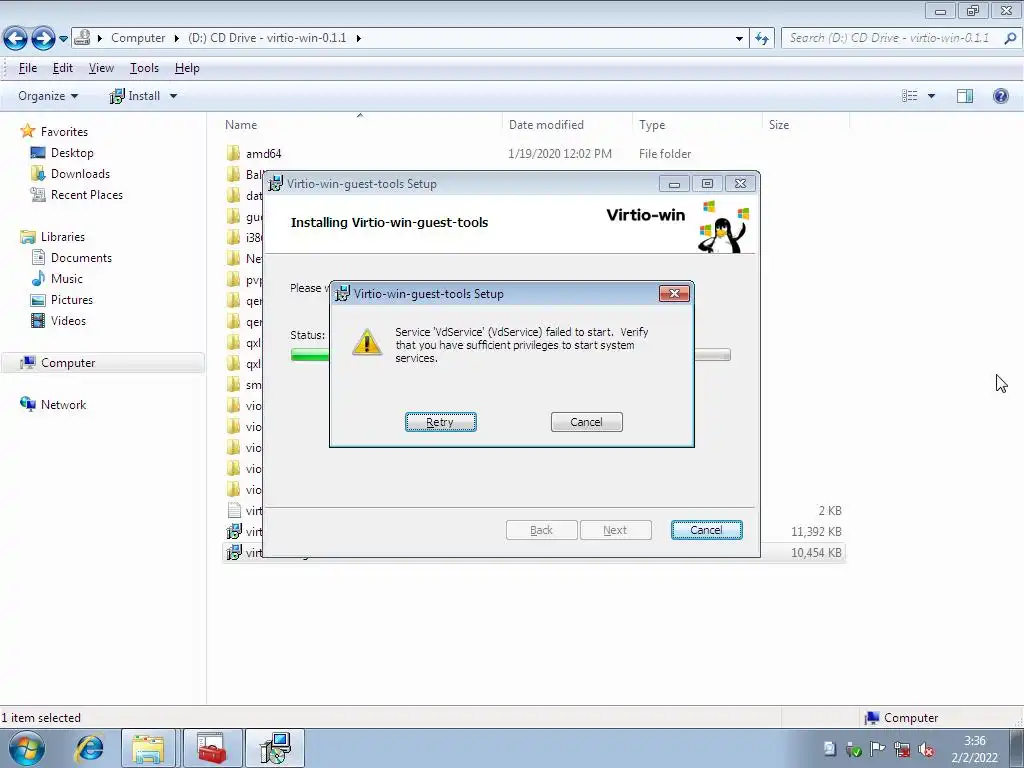The image size is (1024, 768).
Task: Click the warning triangle icon in dialog
Action: [x=366, y=342]
